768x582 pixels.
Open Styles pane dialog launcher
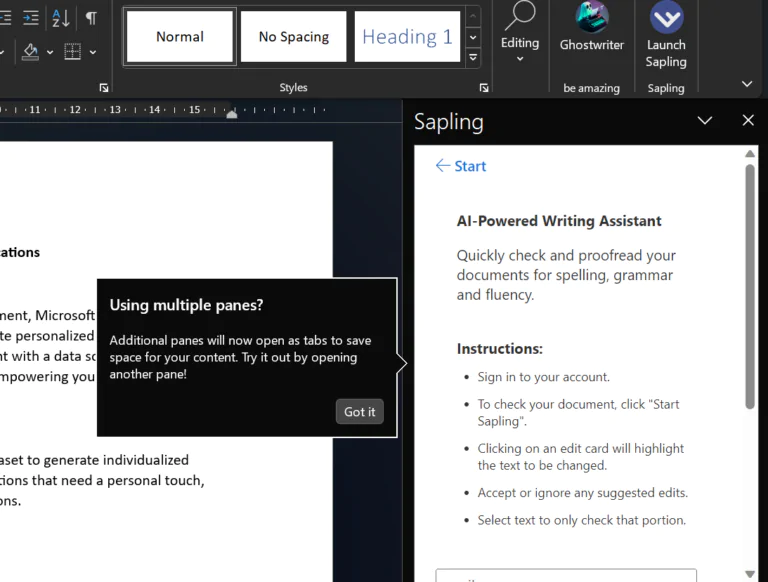tap(484, 88)
